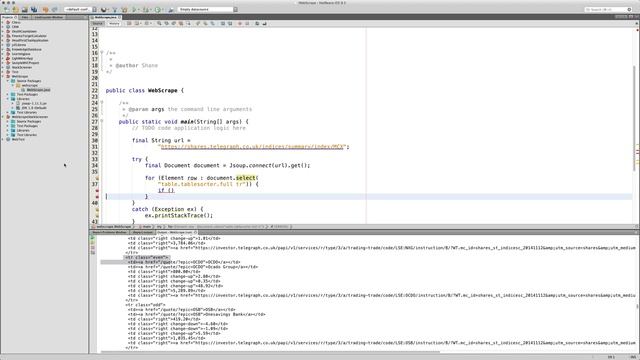This screenshot has width=640, height=360.
Task: Select jsoup jar under Libraries
Action: (x=34, y=103)
